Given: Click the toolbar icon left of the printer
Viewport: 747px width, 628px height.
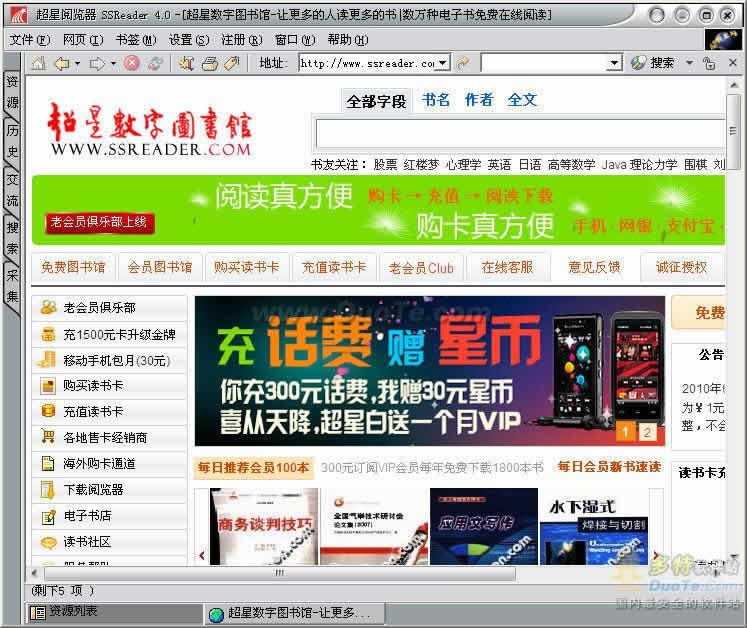Looking at the screenshot, I should pyautogui.click(x=186, y=63).
